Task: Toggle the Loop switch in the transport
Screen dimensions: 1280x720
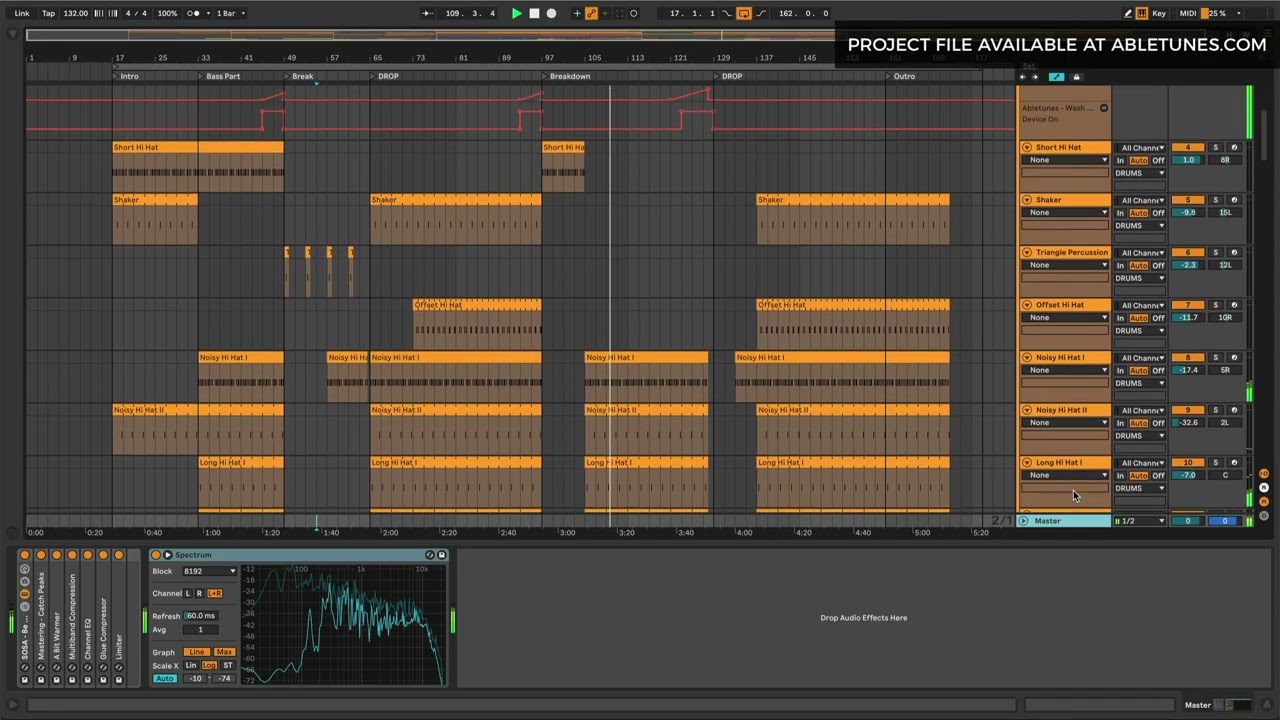Action: [x=743, y=13]
